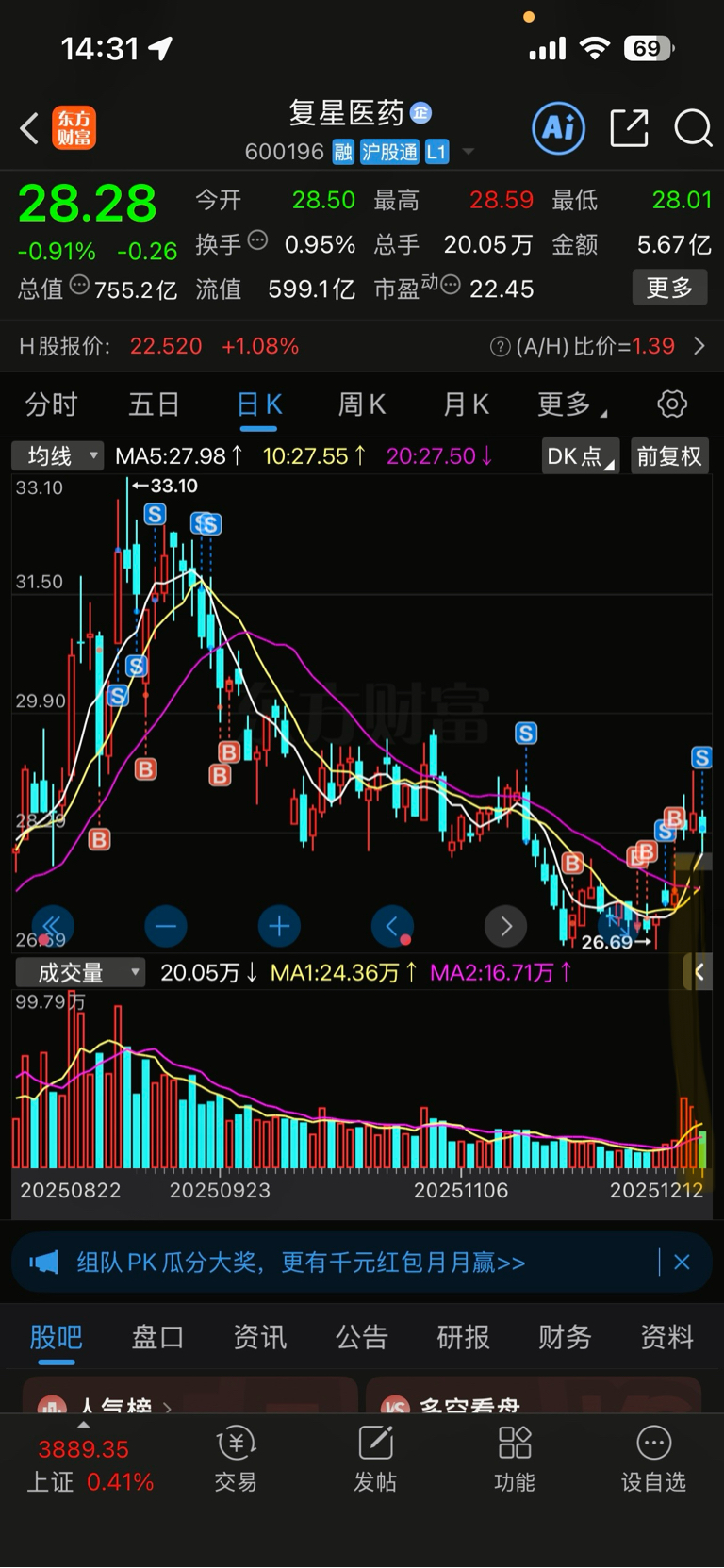This screenshot has height=1568, width=724.
Task: Tap the stock name 复星医药
Action: (346, 114)
